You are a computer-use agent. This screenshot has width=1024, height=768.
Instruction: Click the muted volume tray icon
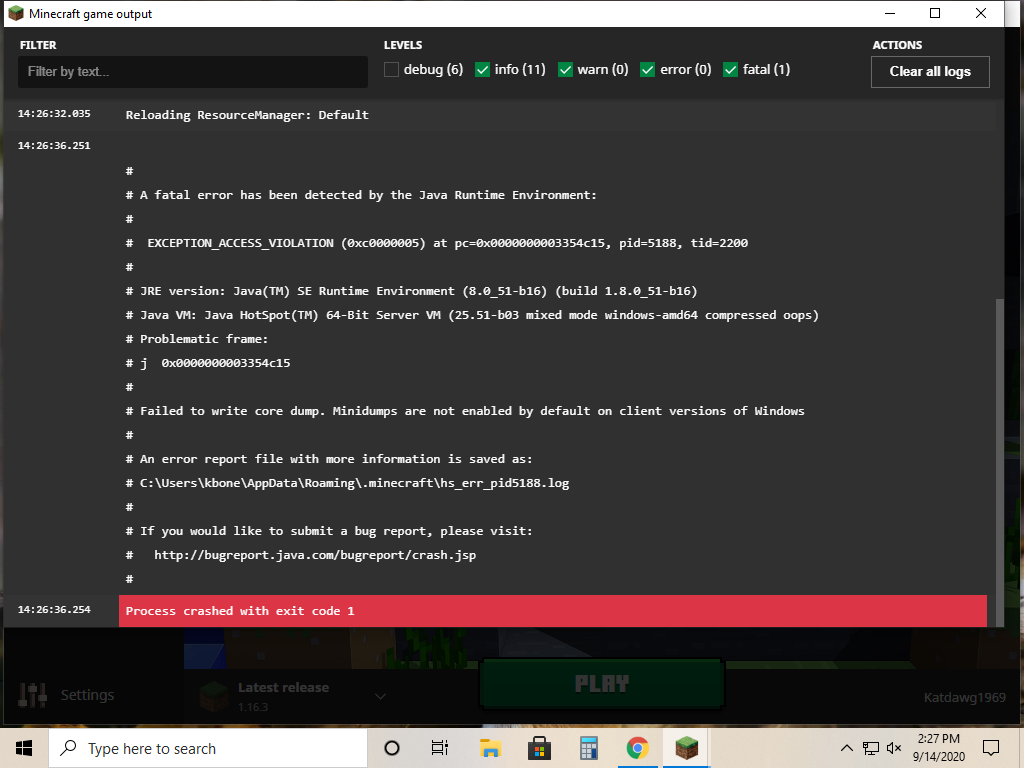click(894, 748)
